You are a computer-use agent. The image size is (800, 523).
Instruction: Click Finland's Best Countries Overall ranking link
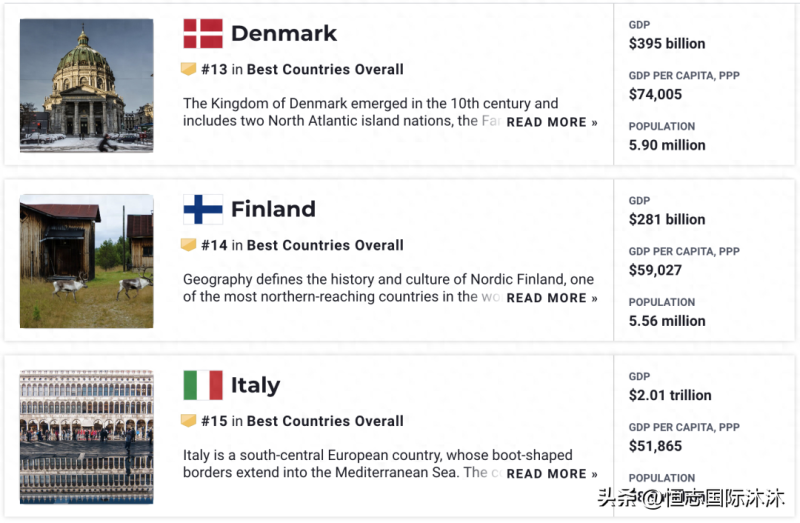pos(325,245)
